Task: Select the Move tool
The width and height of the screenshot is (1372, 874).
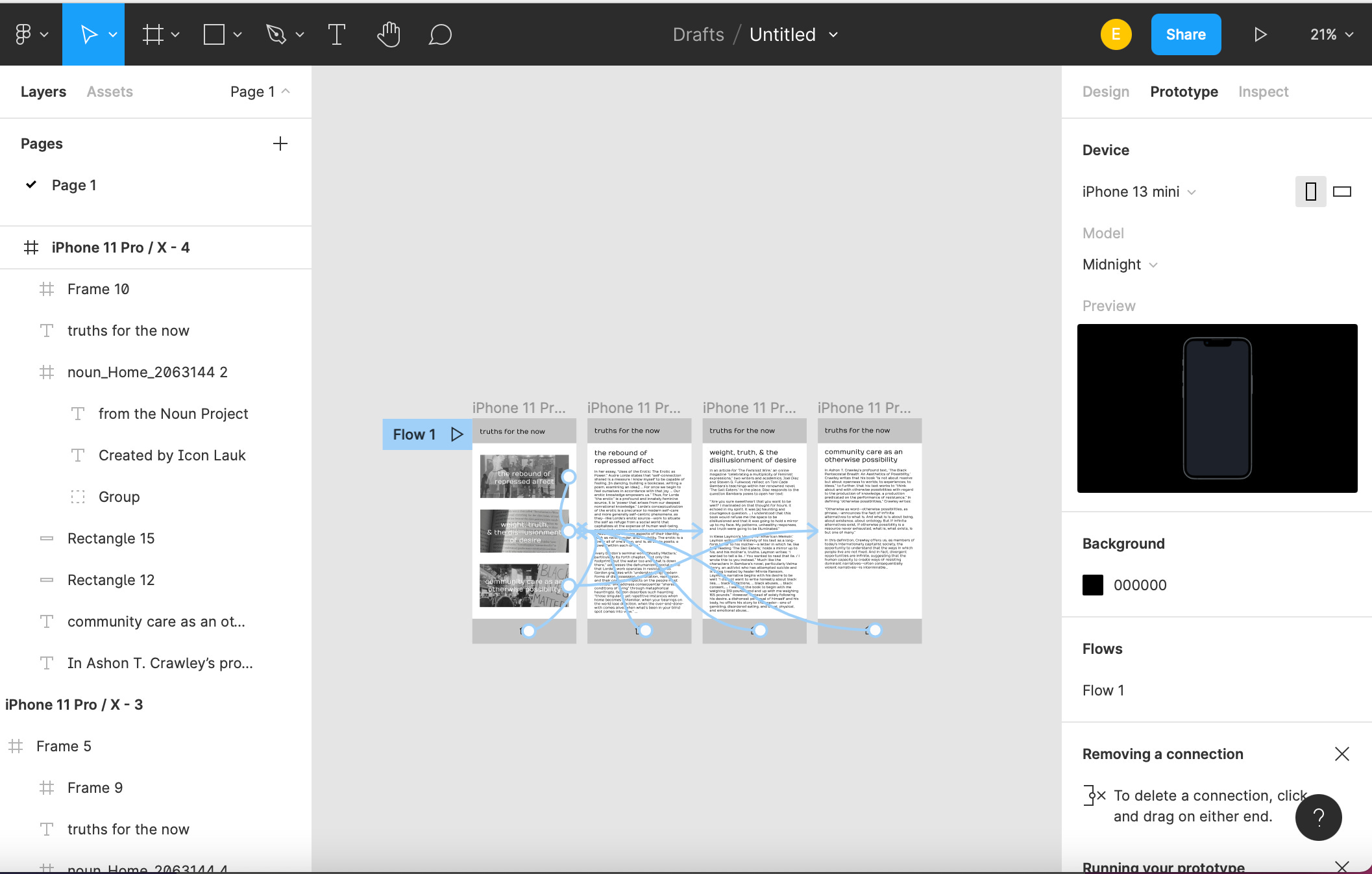Action: pos(88,34)
